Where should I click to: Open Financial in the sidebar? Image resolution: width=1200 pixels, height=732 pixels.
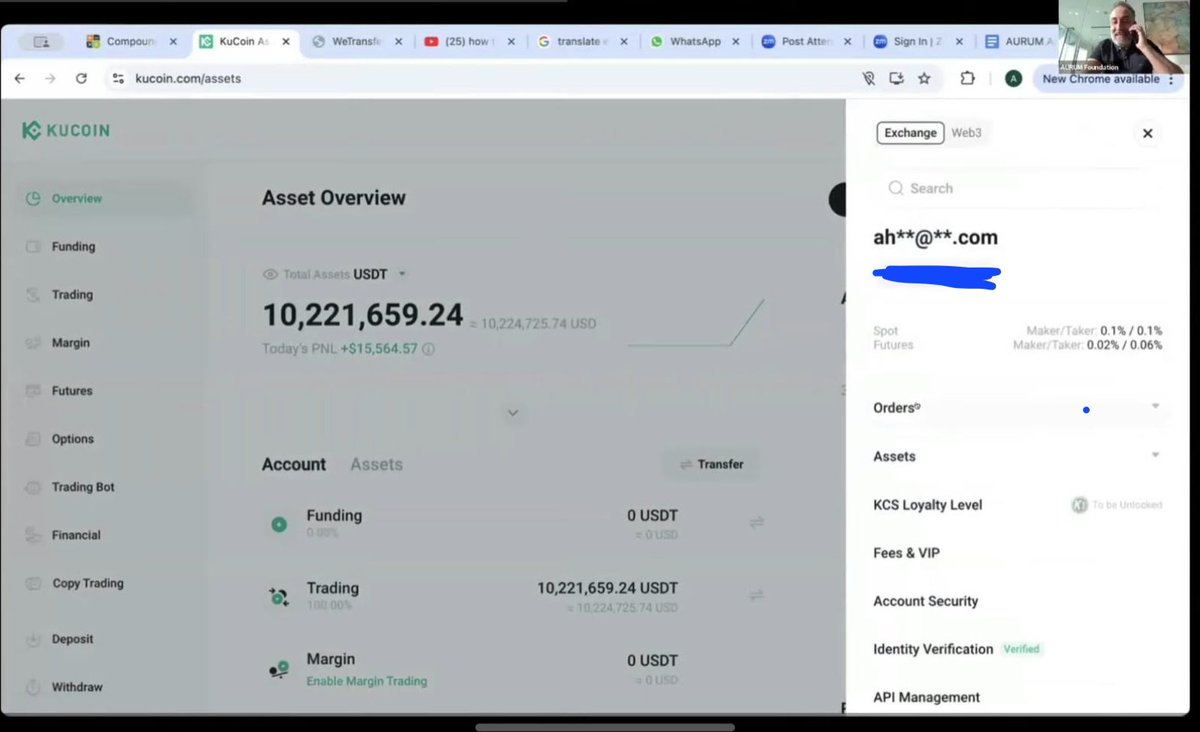[x=76, y=534]
